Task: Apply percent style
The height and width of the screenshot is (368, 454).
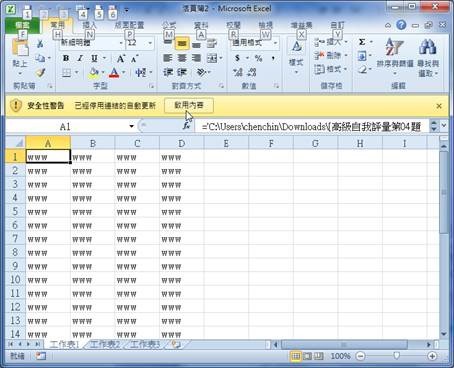Action: [x=258, y=58]
